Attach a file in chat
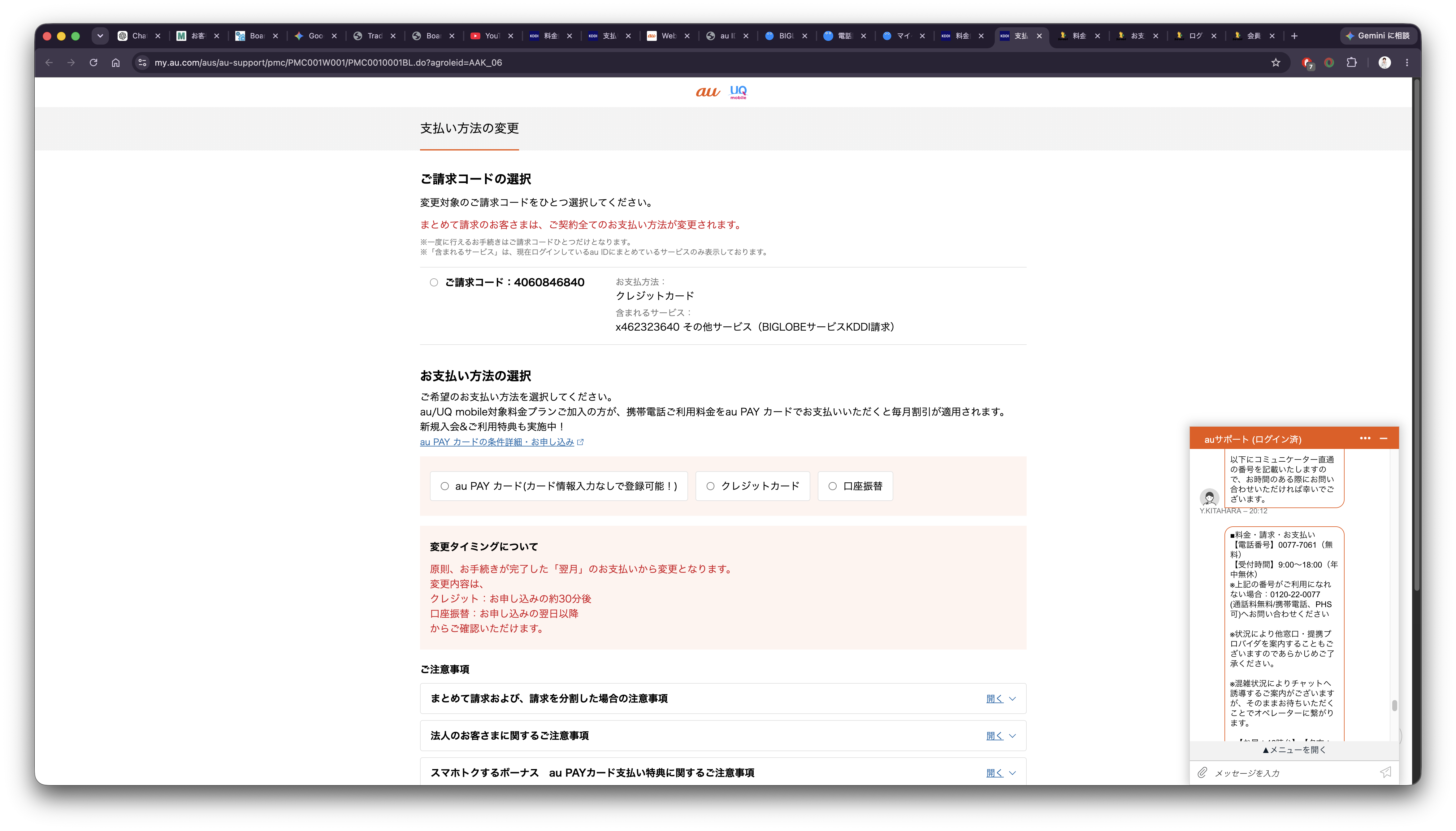Viewport: 1456px width, 831px height. (x=1202, y=772)
